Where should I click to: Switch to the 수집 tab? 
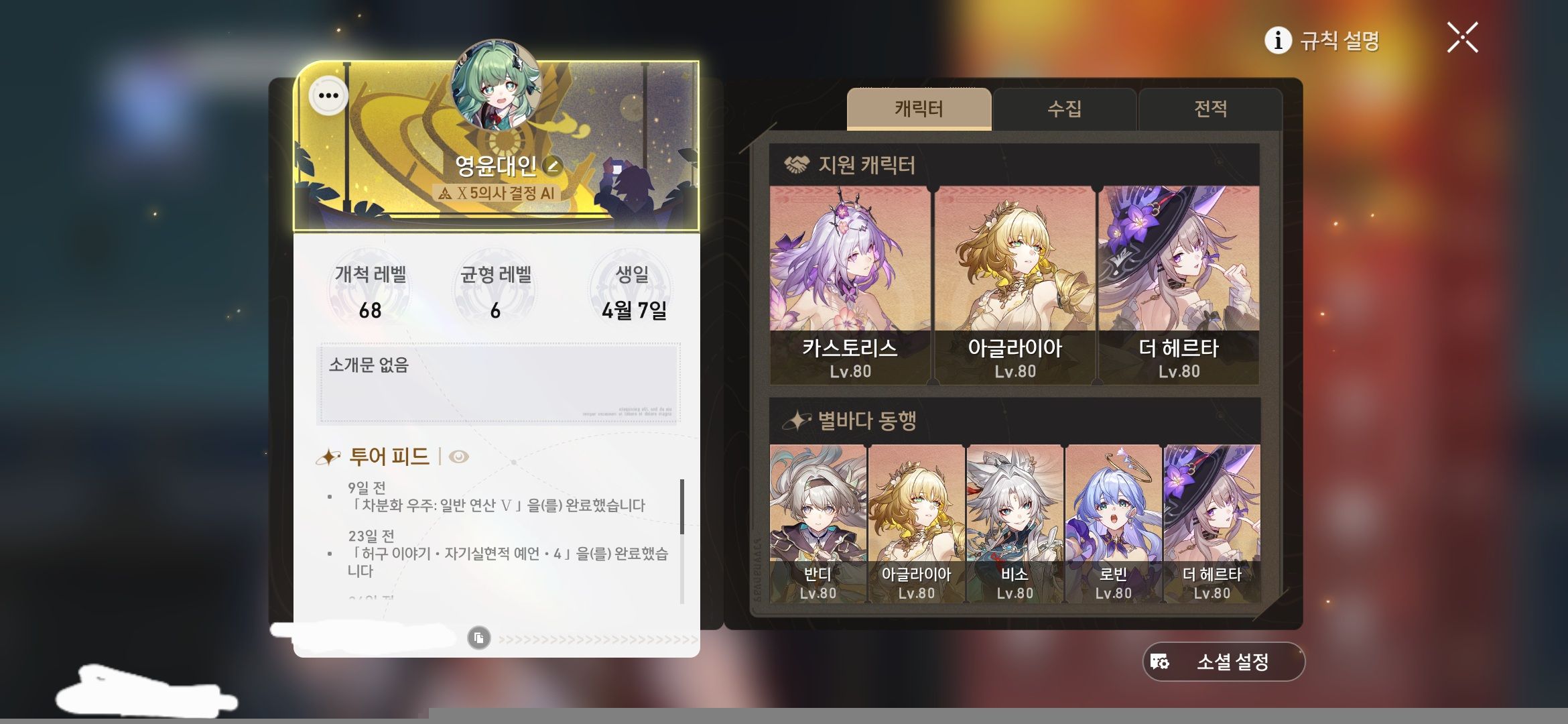(x=1064, y=109)
